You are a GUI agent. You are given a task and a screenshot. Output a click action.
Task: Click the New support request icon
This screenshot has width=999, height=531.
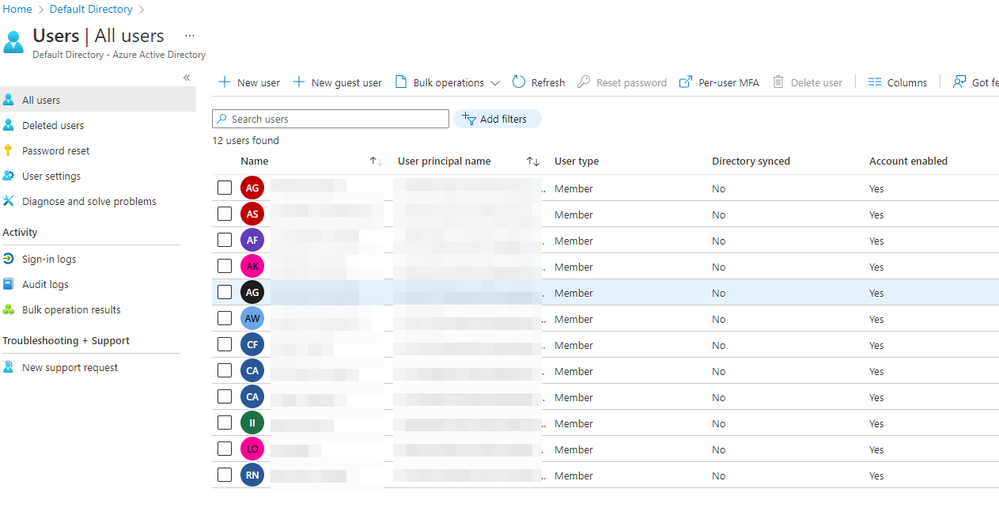click(x=8, y=367)
